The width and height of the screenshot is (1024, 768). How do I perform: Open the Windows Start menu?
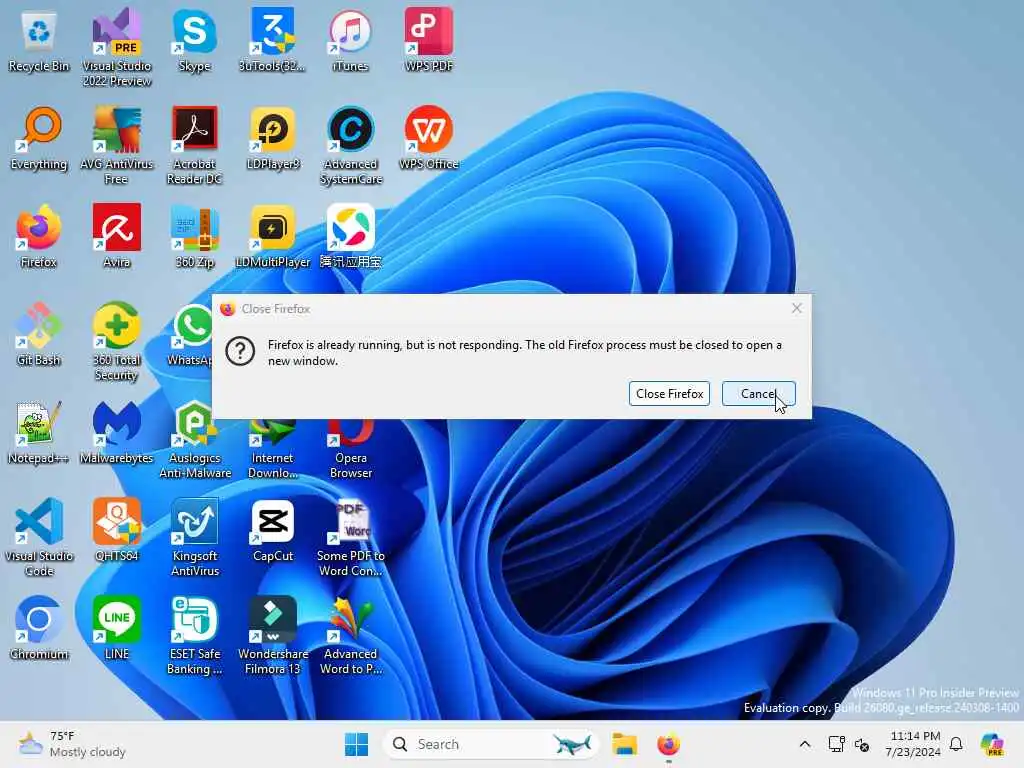pyautogui.click(x=356, y=744)
